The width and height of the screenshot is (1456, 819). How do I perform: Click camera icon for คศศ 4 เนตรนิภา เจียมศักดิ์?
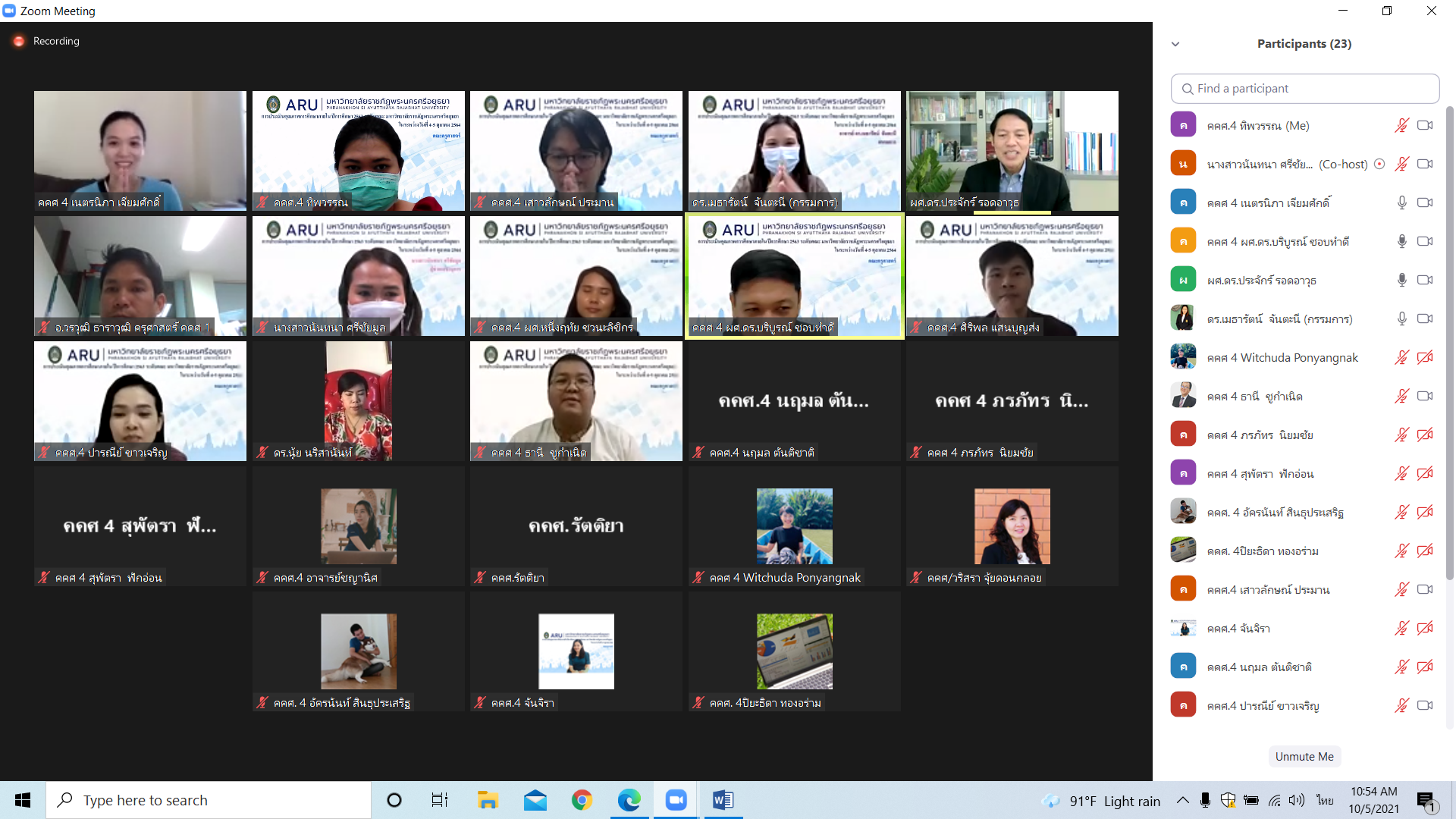[x=1425, y=202]
